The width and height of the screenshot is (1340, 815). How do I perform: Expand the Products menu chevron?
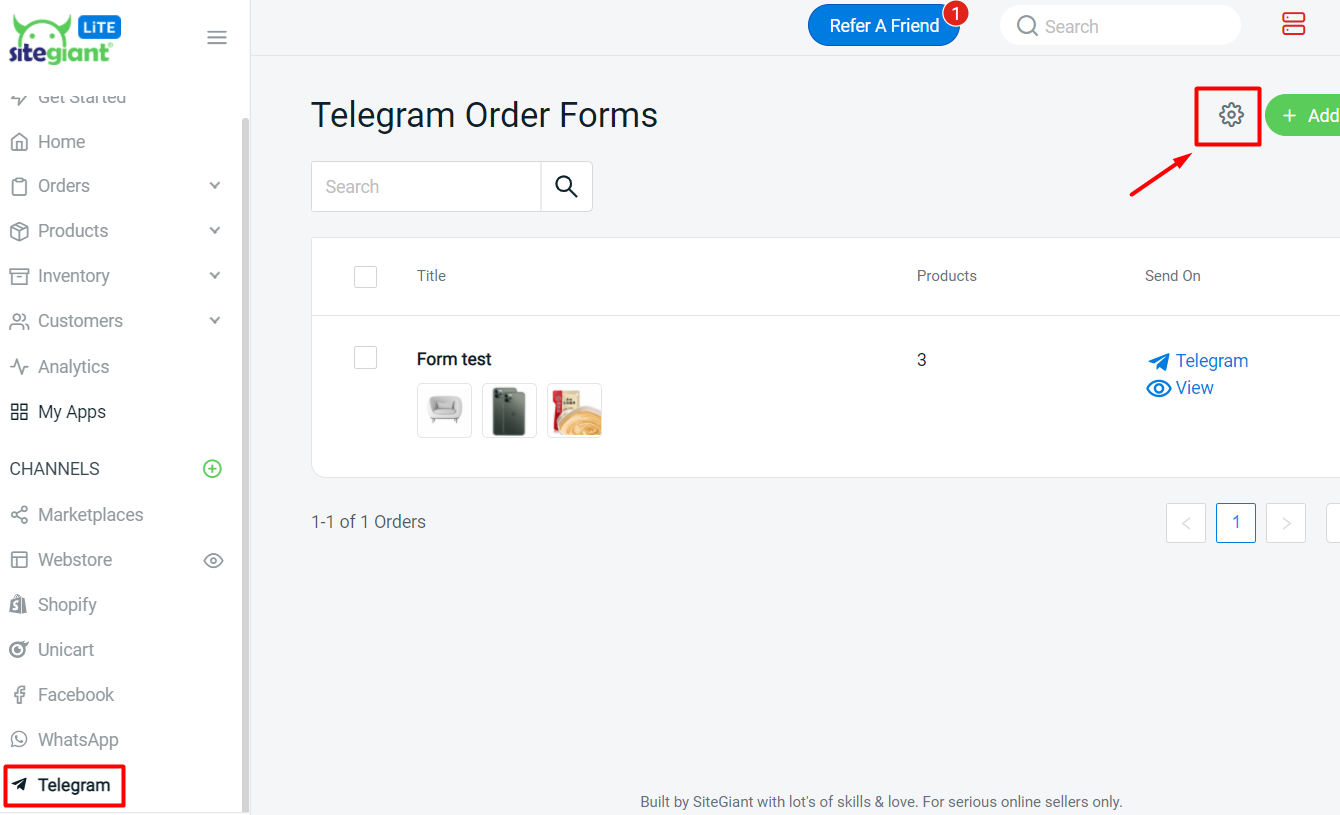tap(214, 231)
